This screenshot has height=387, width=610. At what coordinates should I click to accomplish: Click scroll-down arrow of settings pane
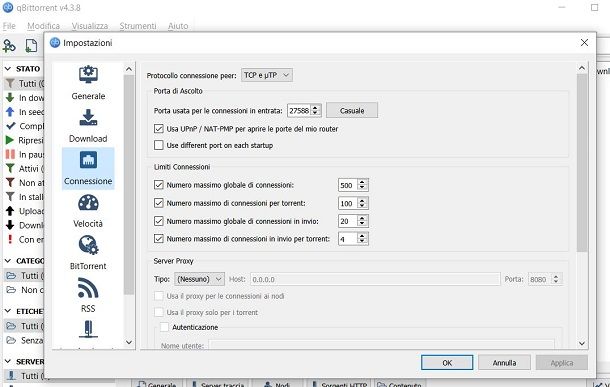coord(582,343)
